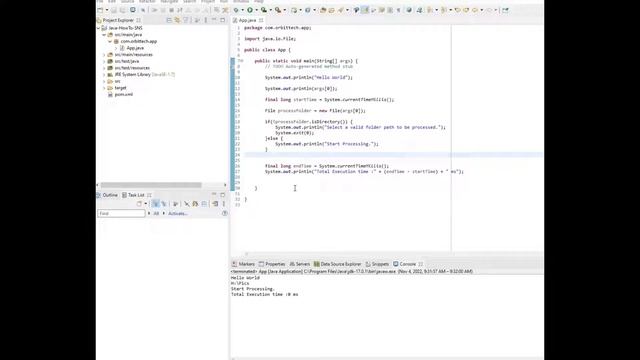Screen dimensions: 640x360
Task: Switch to the Task List tab
Action: point(136,195)
